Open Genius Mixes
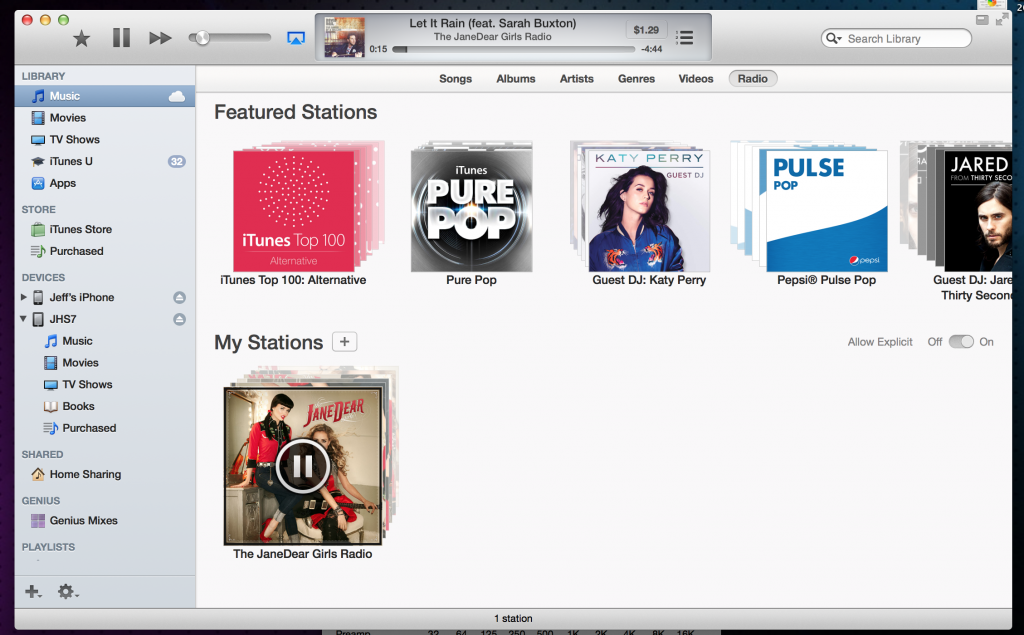The height and width of the screenshot is (635, 1024). click(x=104, y=521)
